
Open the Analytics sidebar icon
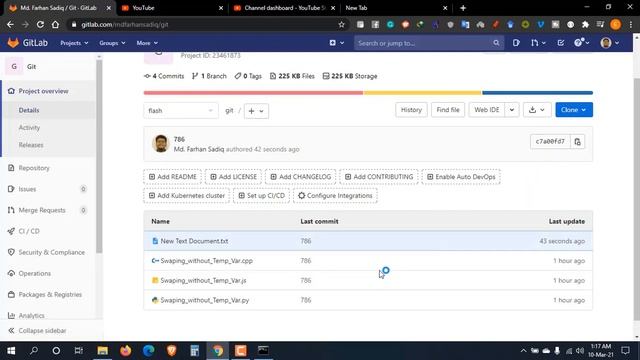coord(11,316)
